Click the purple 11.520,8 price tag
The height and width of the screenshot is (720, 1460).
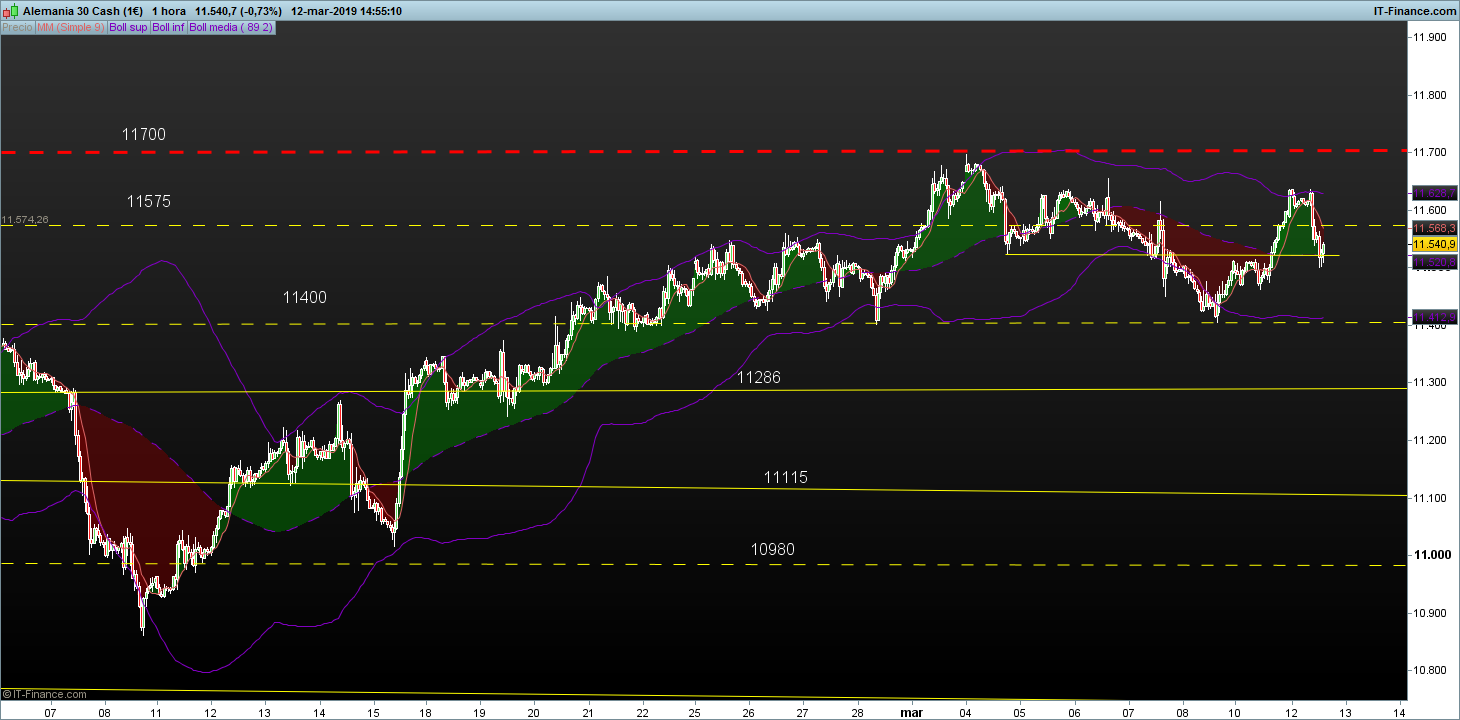1434,262
